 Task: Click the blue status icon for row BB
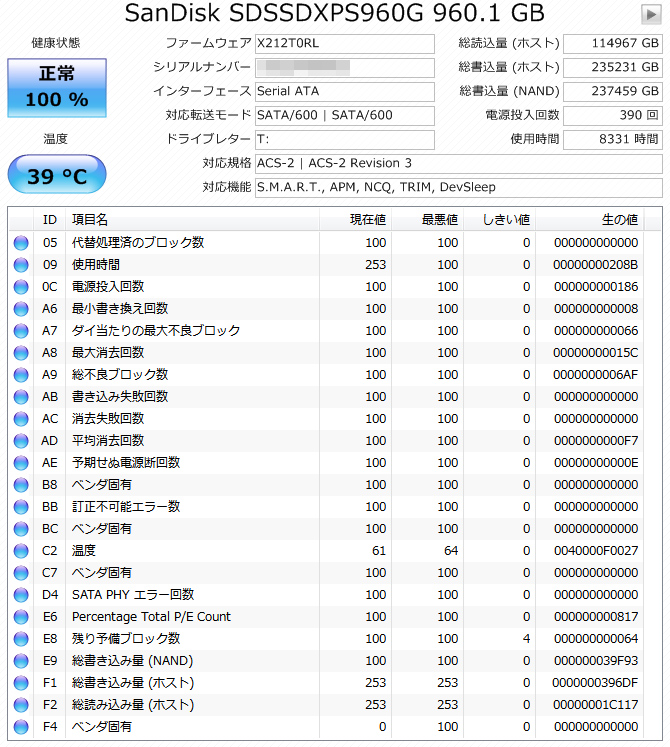pyautogui.click(x=21, y=507)
